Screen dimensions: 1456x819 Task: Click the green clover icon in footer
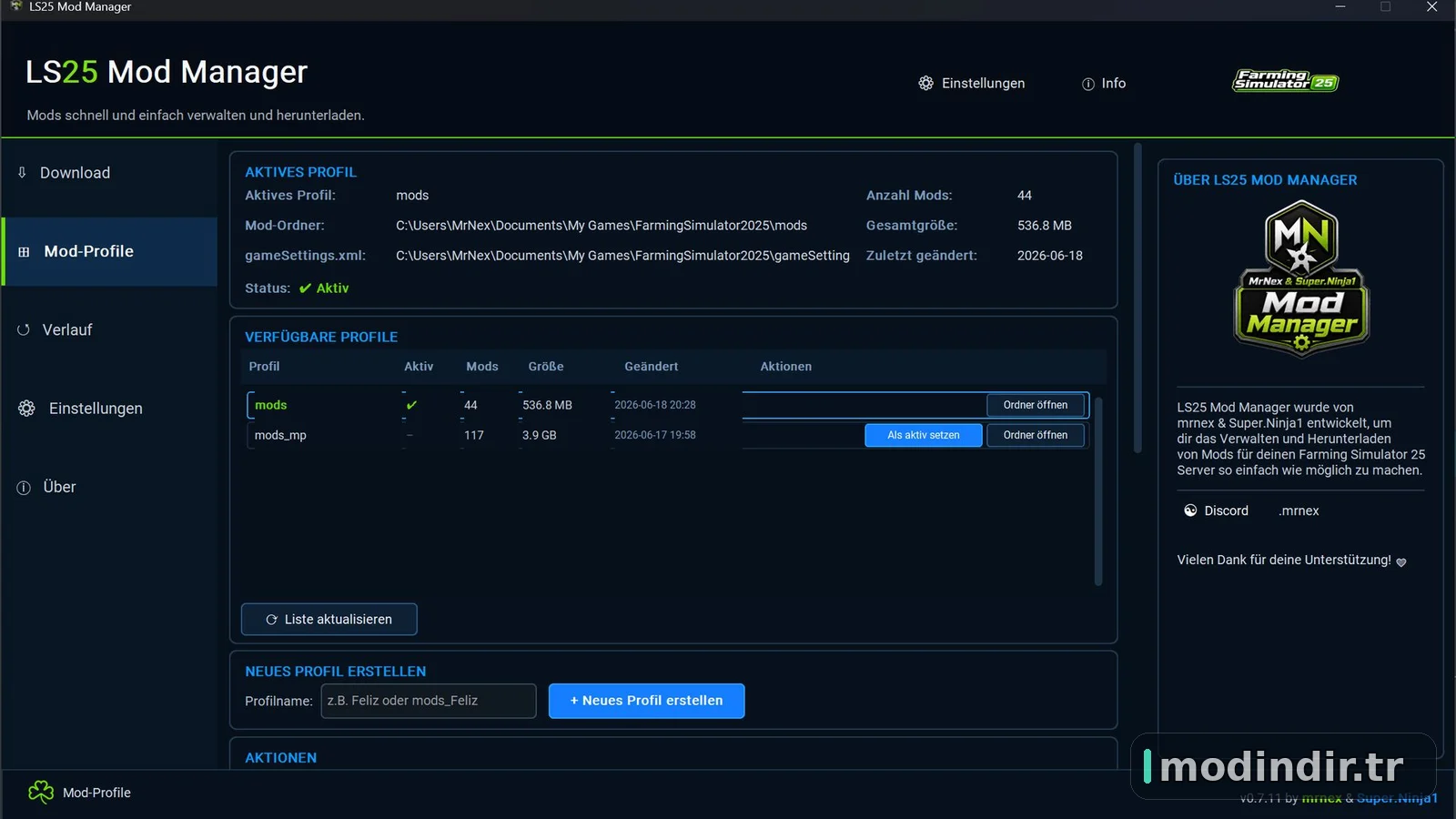[41, 793]
